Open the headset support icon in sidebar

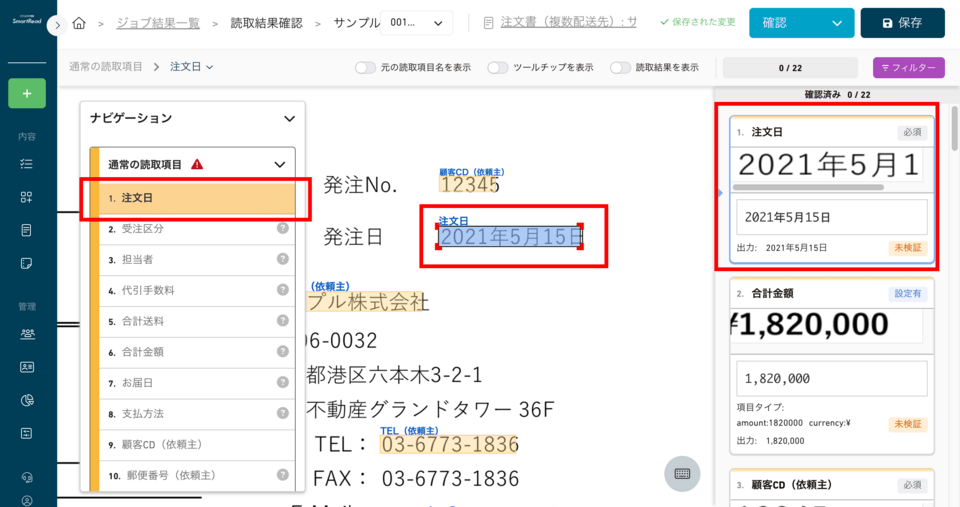(27, 477)
